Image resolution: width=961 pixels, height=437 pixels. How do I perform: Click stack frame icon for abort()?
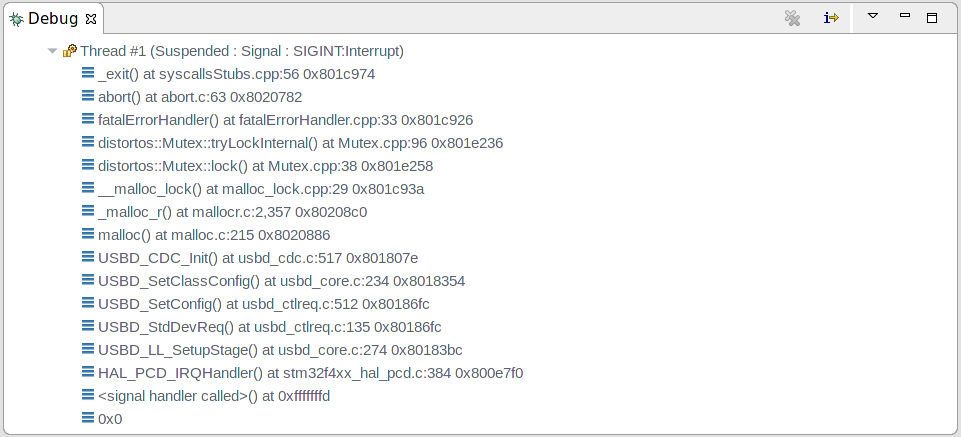(x=88, y=96)
